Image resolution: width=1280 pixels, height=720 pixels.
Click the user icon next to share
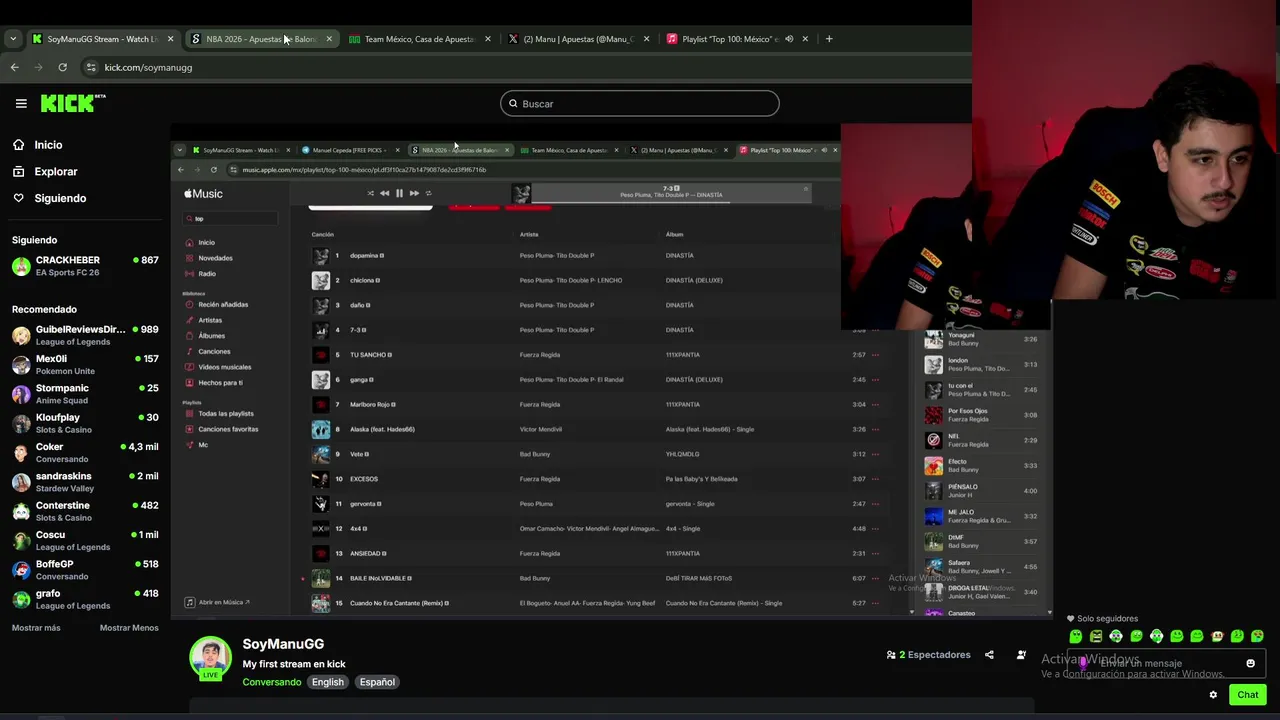[x=1021, y=655]
